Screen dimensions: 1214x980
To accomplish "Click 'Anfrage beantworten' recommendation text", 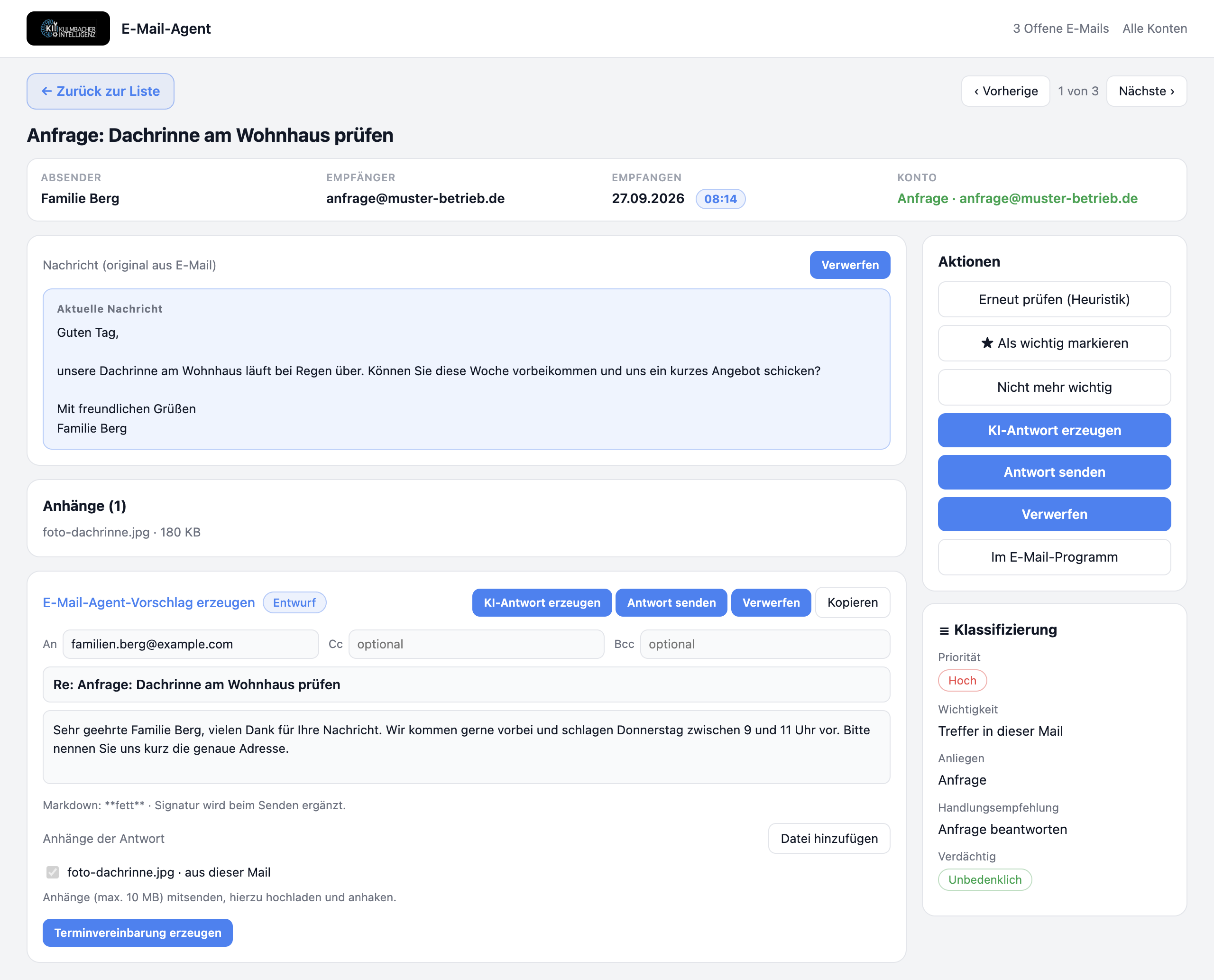I will pos(1002,829).
